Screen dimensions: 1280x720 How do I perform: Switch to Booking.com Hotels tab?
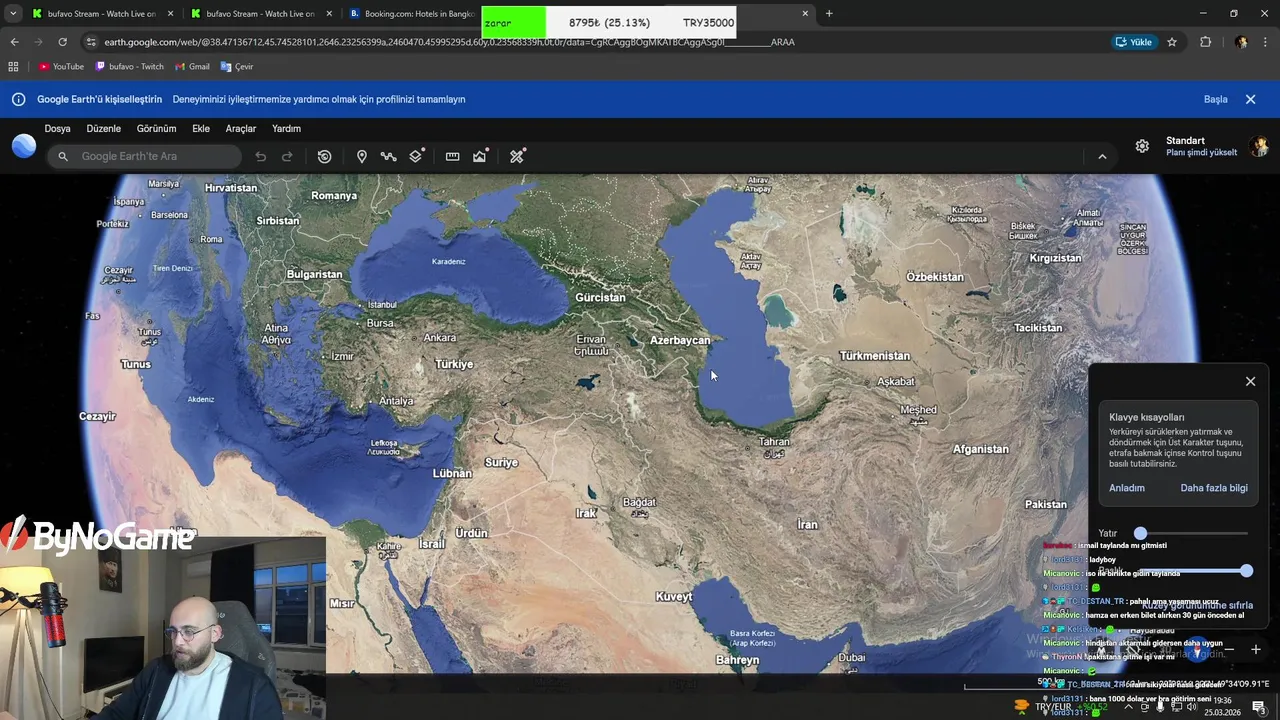pos(410,14)
